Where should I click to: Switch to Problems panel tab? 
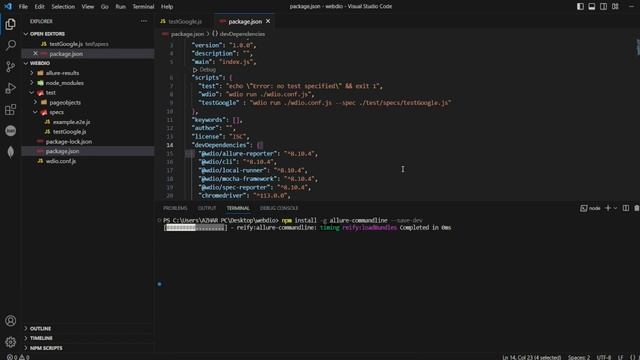[x=175, y=208]
